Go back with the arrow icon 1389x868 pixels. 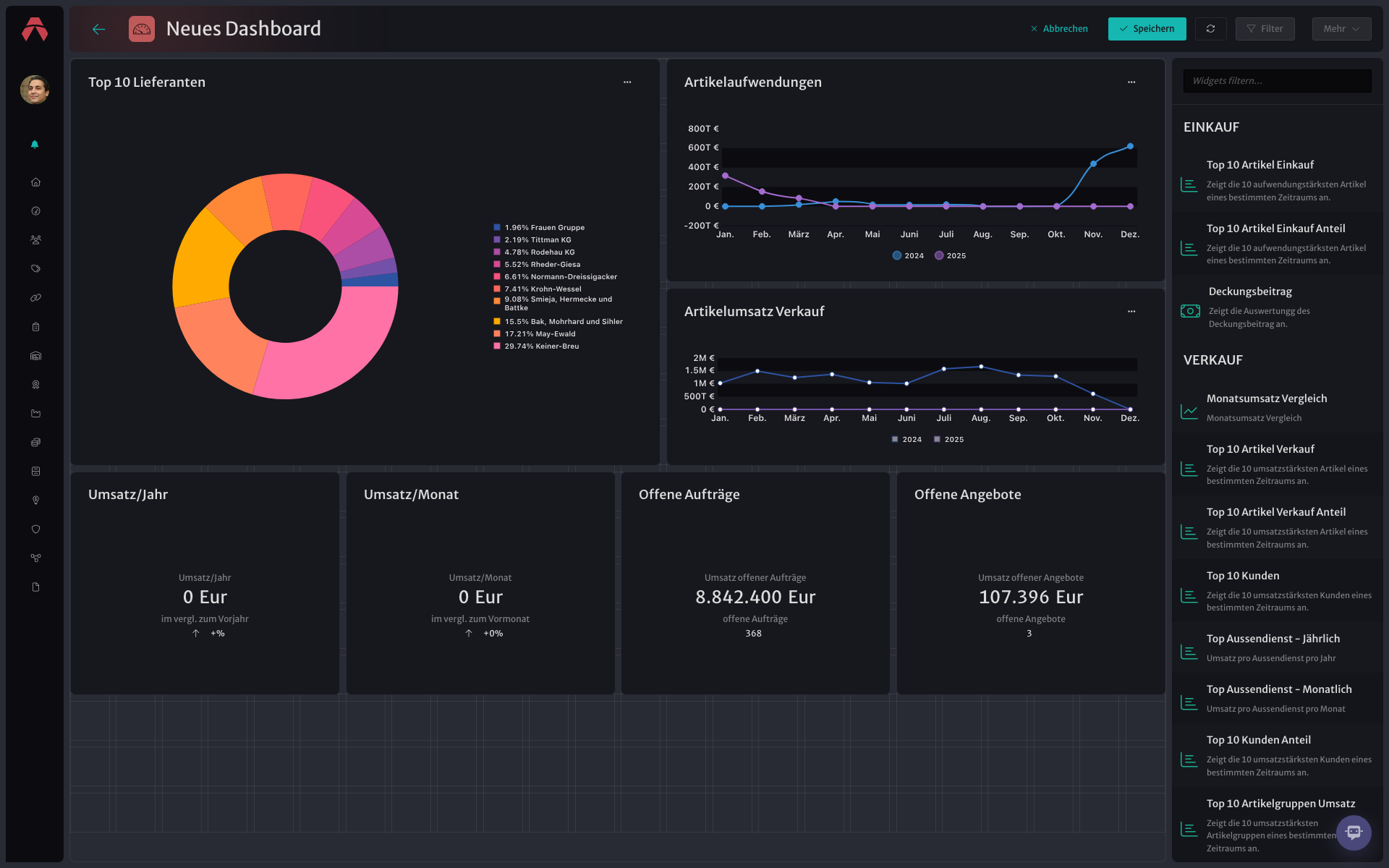[x=99, y=29]
